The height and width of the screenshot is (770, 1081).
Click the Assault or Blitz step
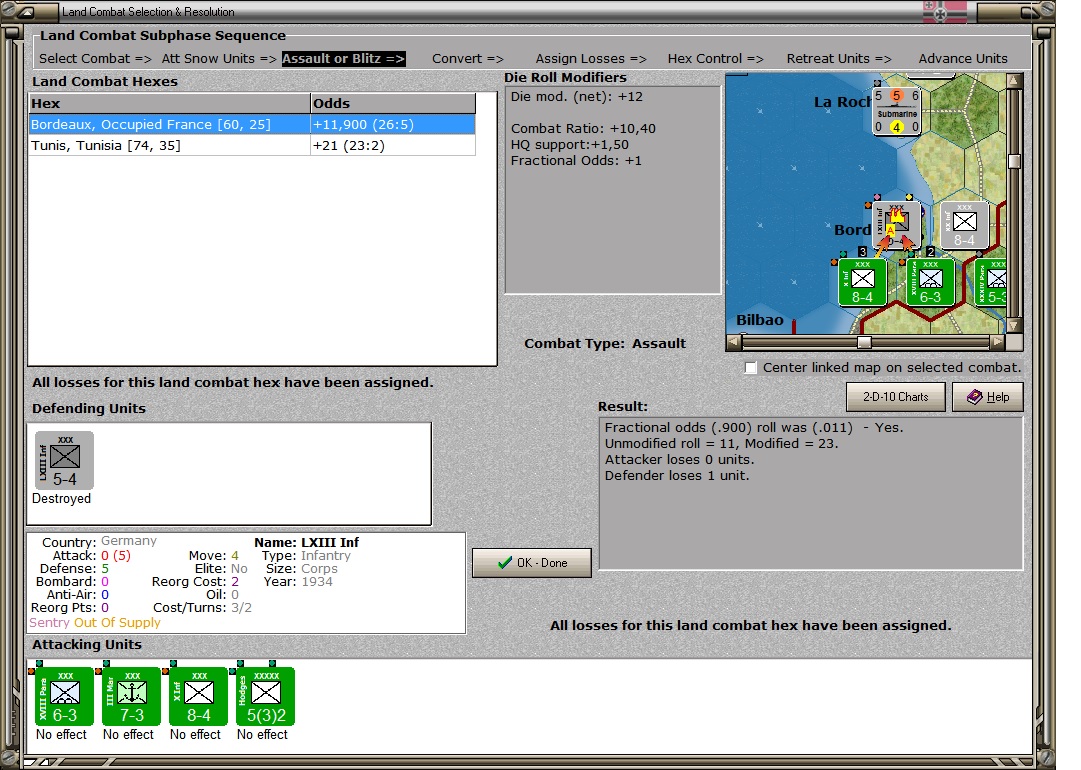pos(343,59)
